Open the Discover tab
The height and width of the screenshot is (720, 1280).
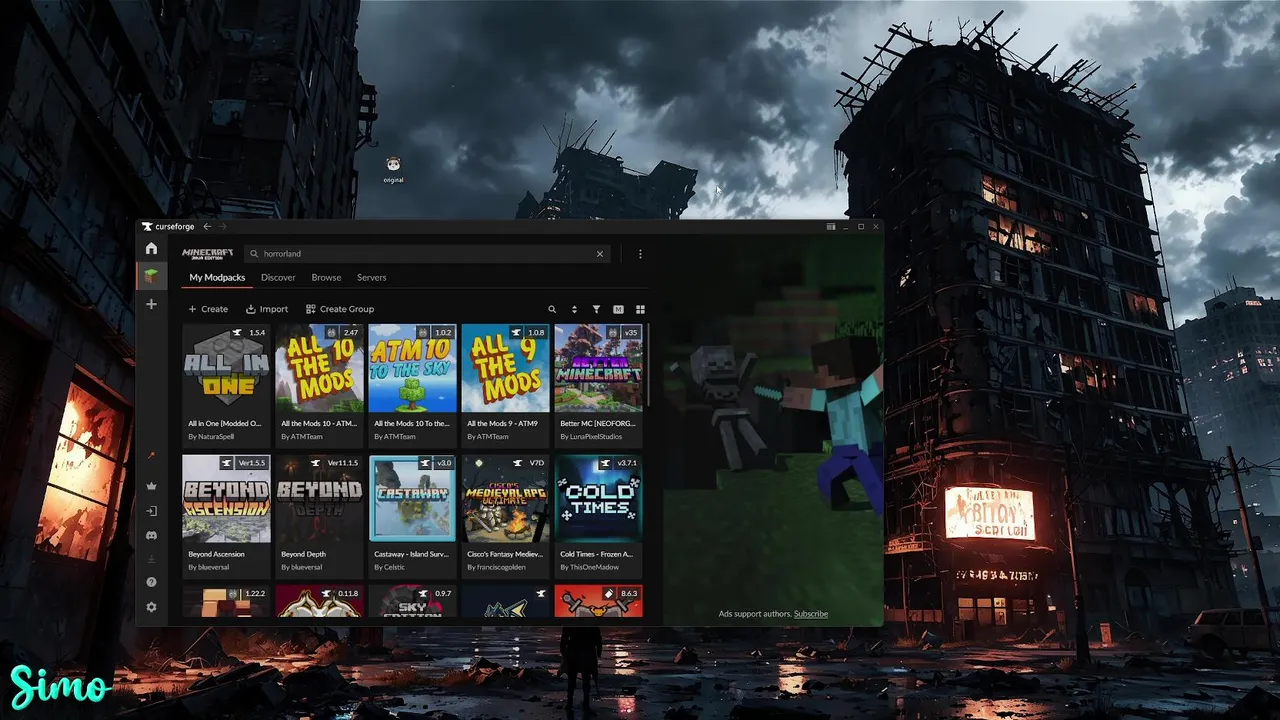(278, 277)
